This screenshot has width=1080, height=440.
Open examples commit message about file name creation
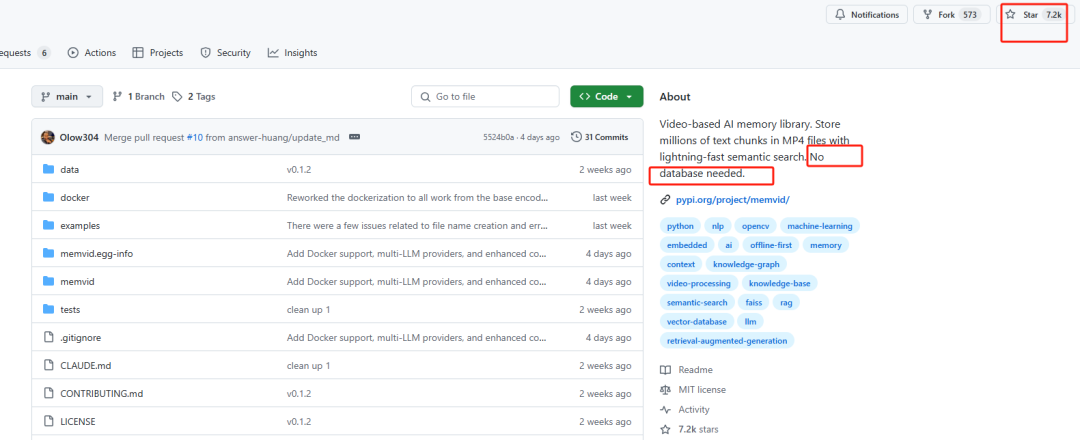(x=418, y=225)
